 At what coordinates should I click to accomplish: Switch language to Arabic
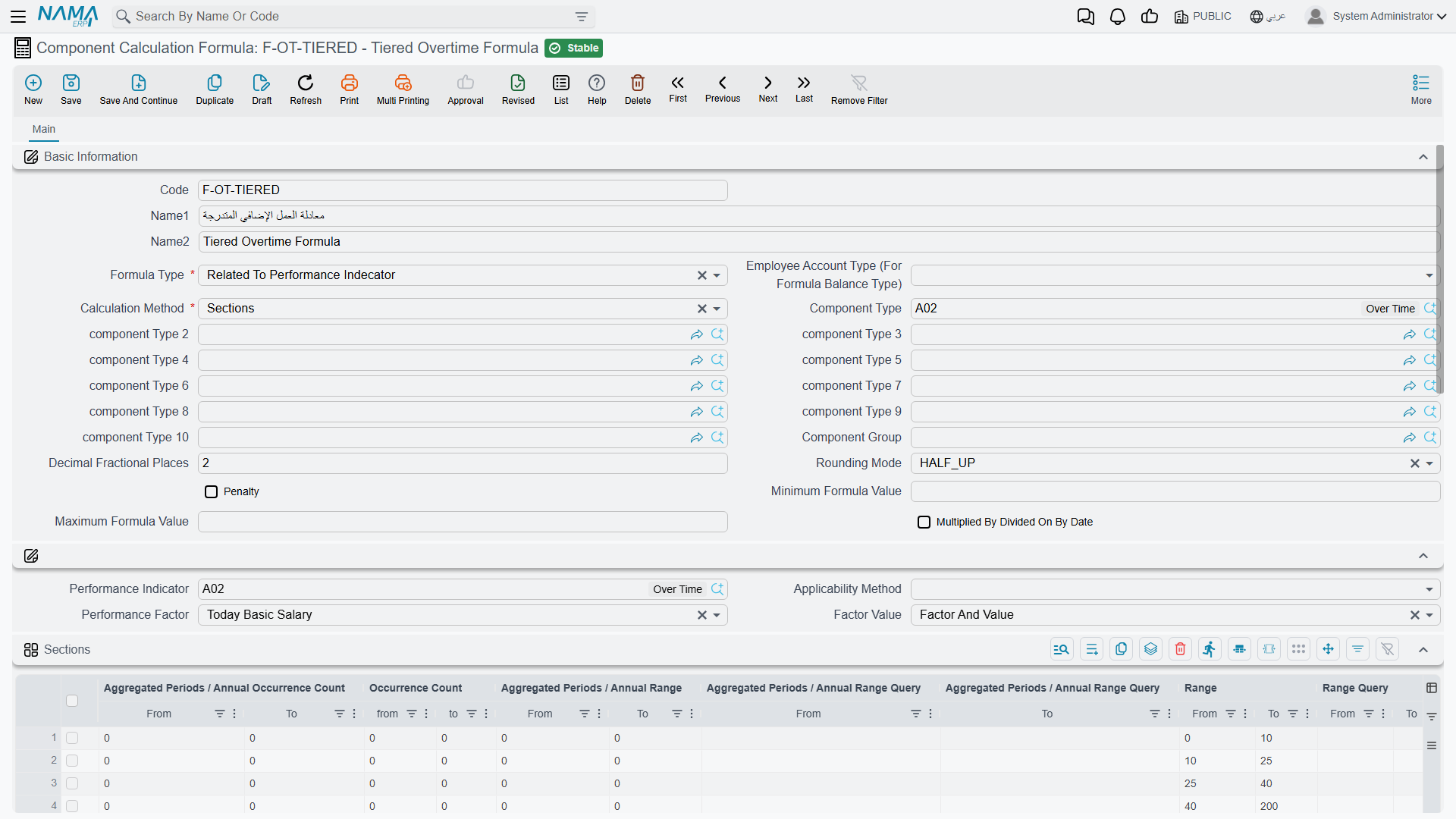1267,17
